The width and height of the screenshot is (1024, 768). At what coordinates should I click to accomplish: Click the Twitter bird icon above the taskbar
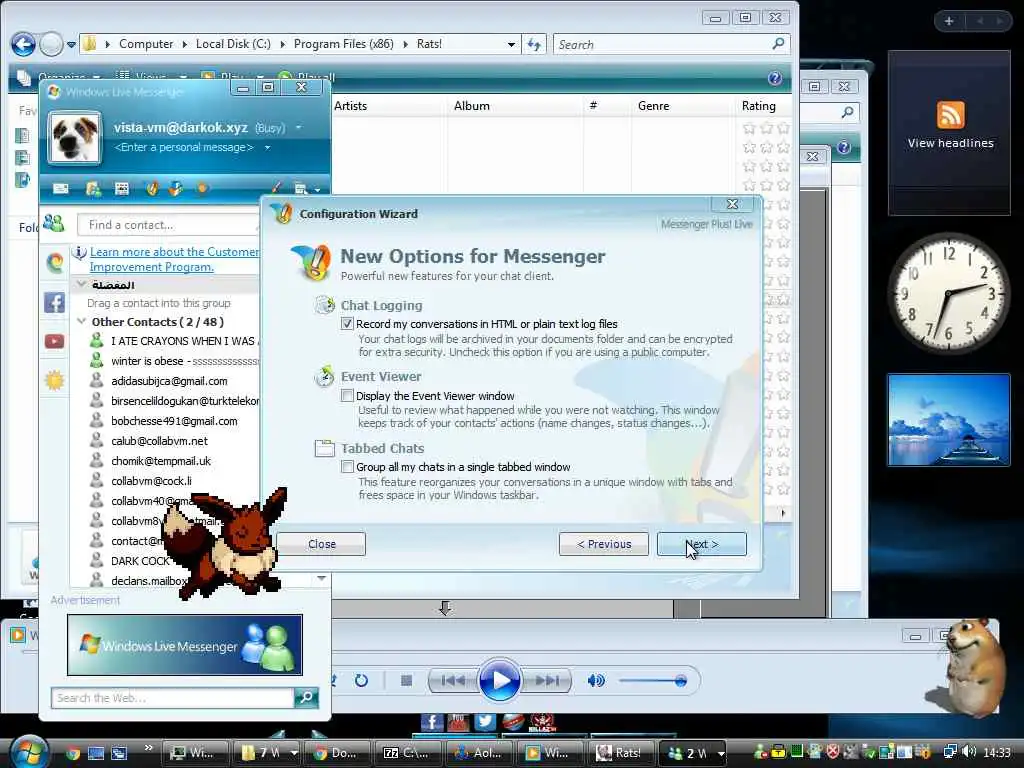coord(485,722)
